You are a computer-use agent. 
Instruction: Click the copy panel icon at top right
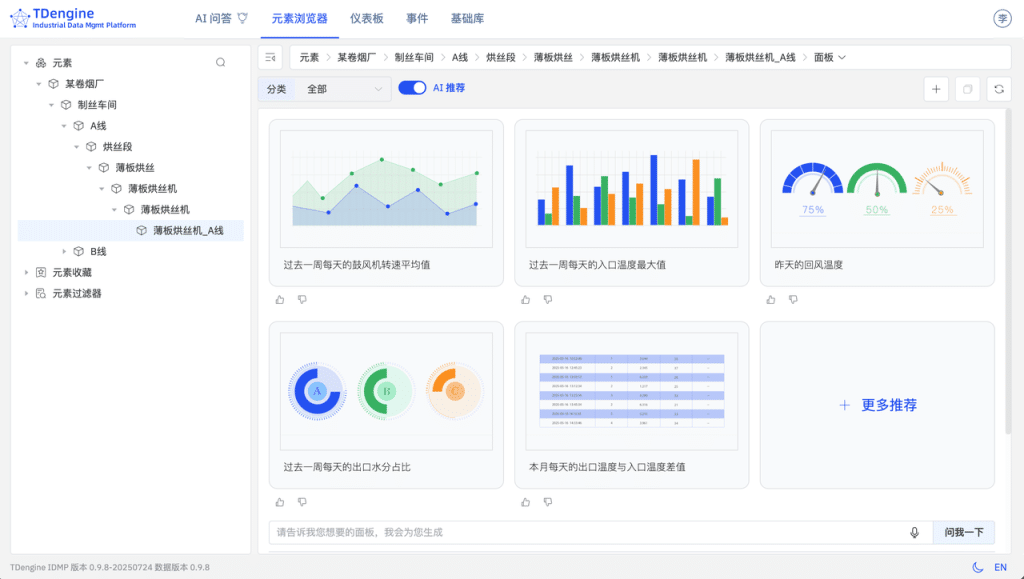click(967, 89)
